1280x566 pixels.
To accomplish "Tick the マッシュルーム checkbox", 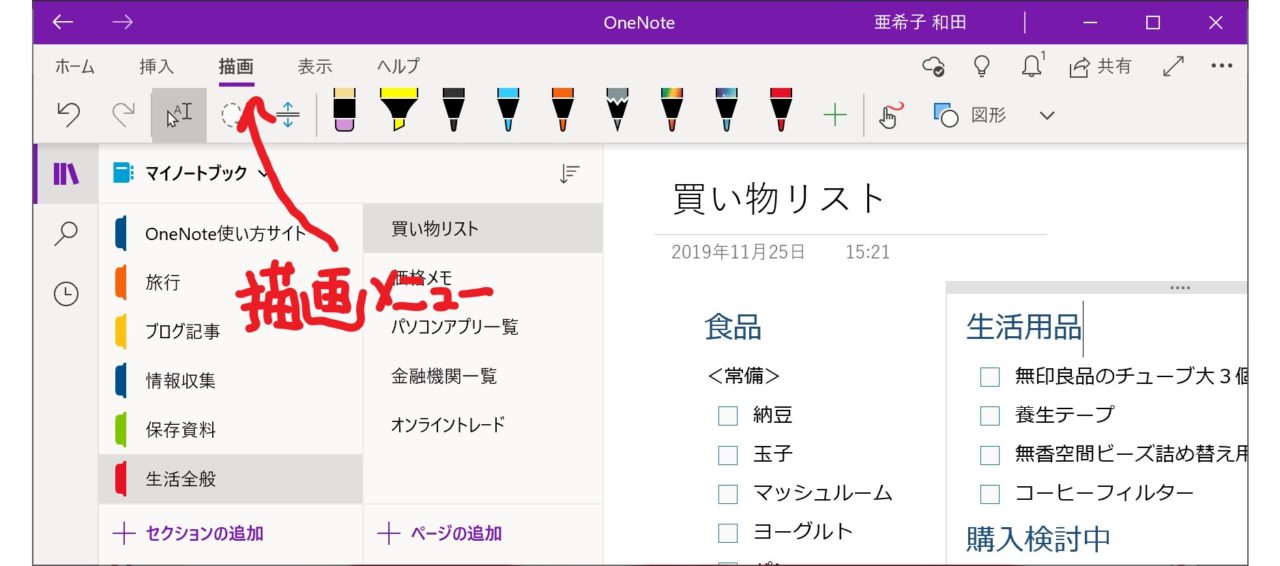I will (728, 494).
